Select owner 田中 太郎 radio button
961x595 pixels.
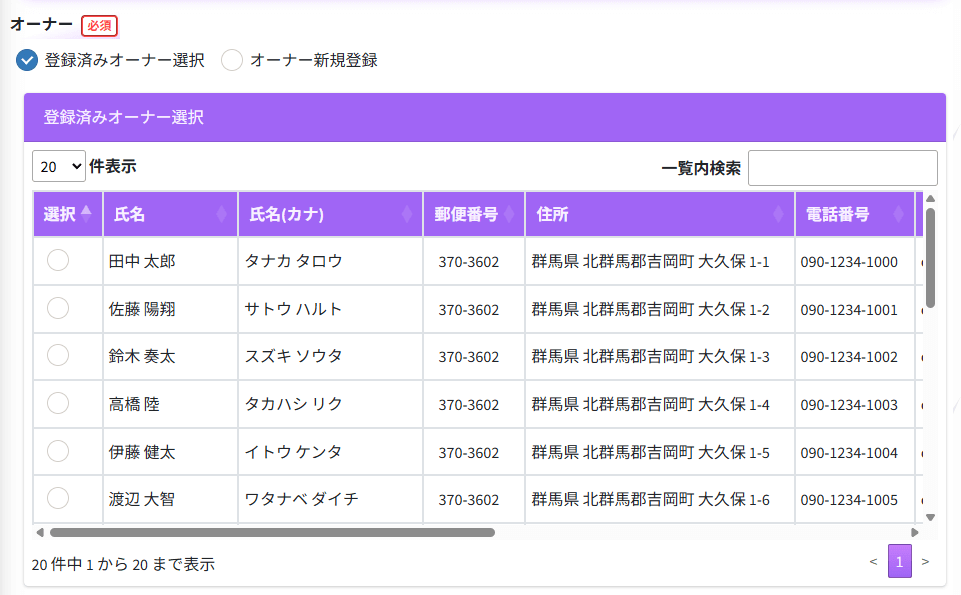tap(58, 260)
